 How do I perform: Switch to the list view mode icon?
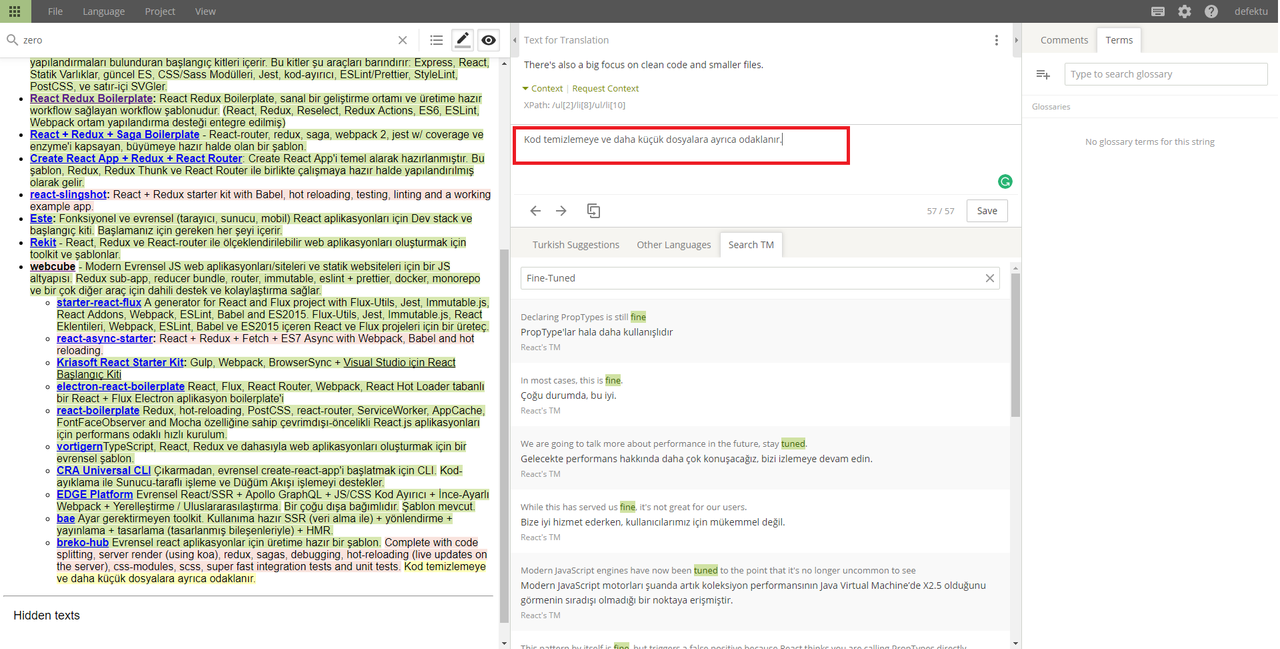[x=436, y=40]
